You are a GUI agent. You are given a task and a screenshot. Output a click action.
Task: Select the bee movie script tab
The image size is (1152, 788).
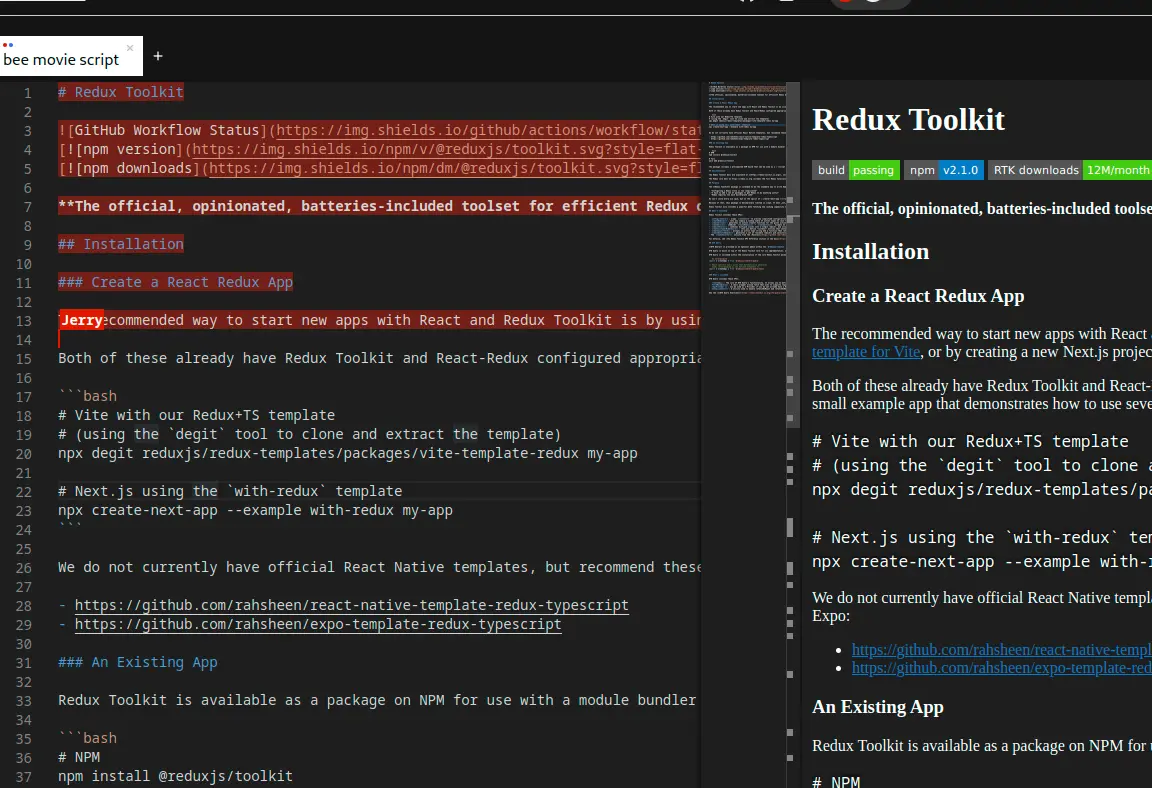(x=62, y=60)
